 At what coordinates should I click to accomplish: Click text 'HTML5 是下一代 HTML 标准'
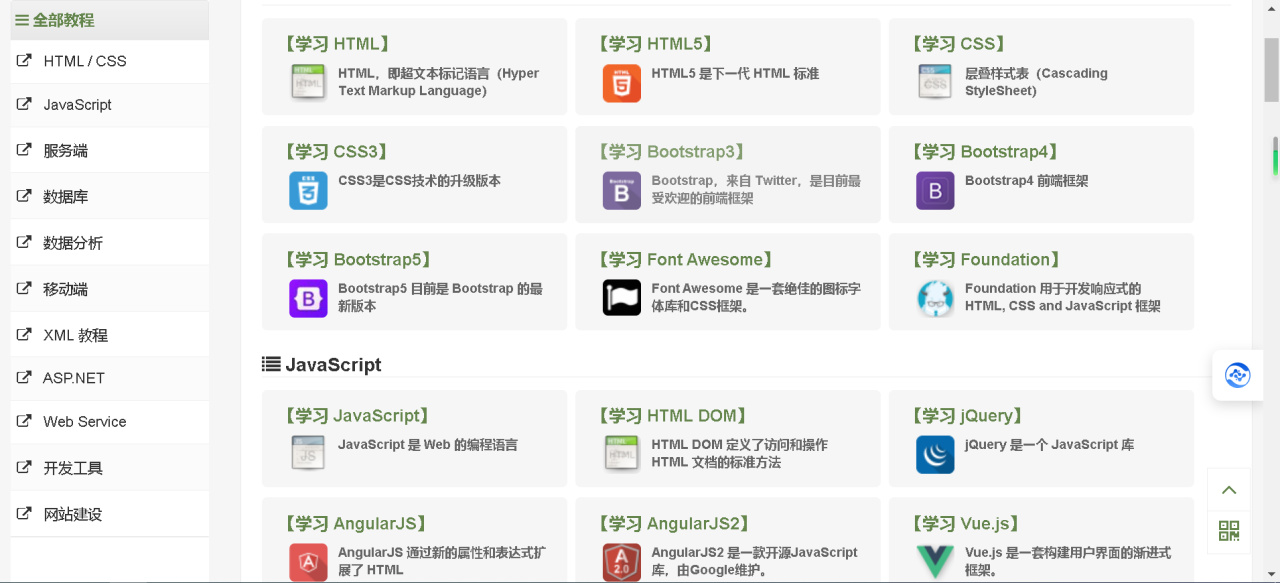(735, 73)
